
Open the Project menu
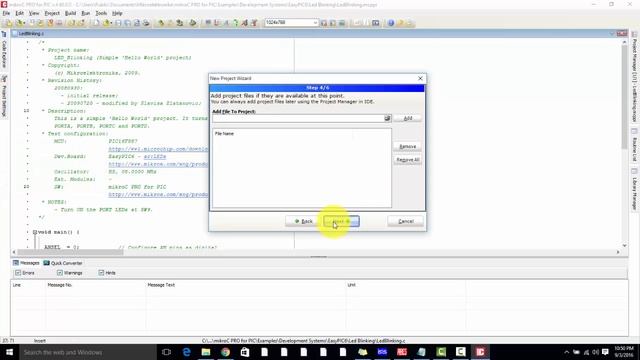52,13
